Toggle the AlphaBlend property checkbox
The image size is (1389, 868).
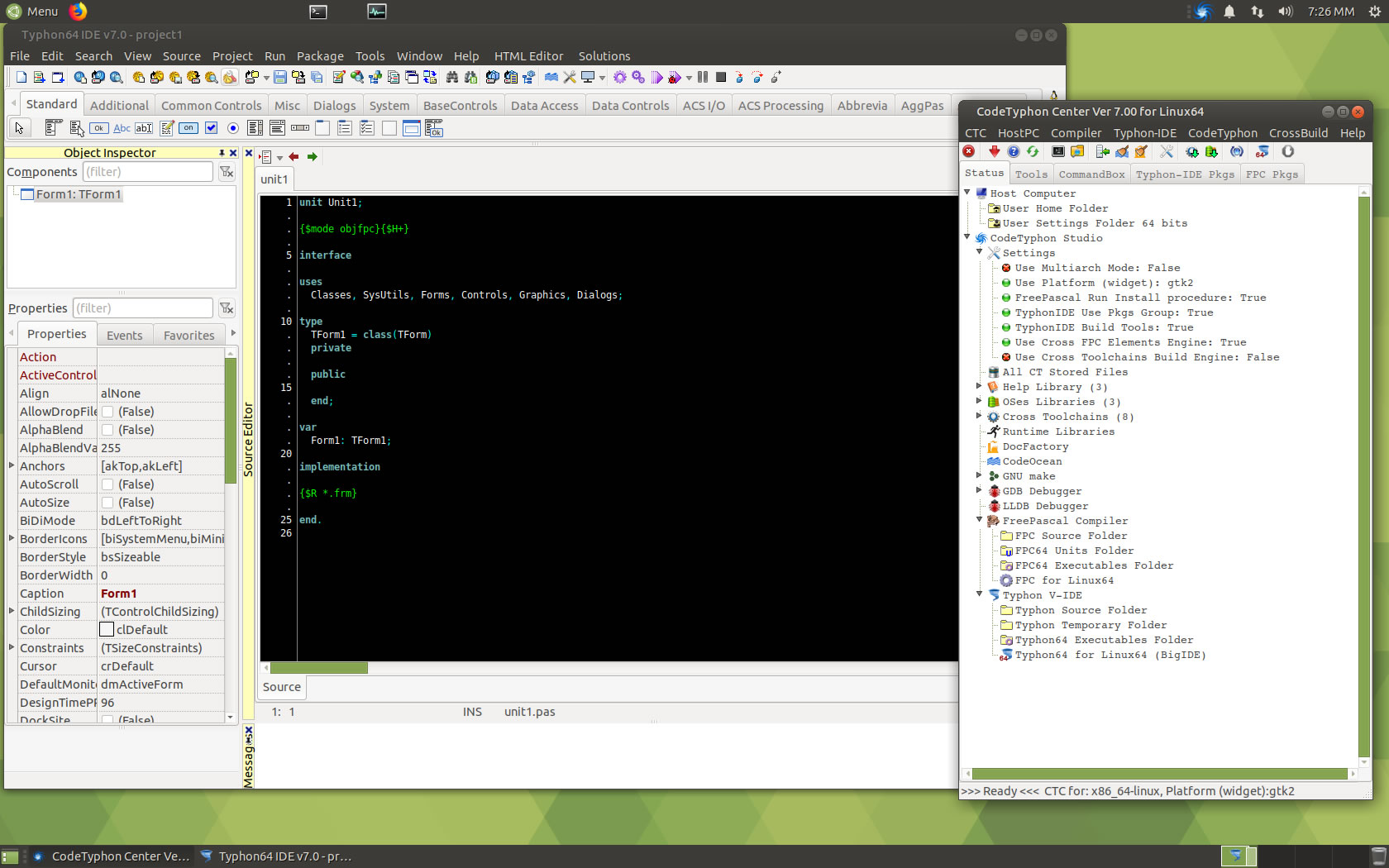point(107,430)
